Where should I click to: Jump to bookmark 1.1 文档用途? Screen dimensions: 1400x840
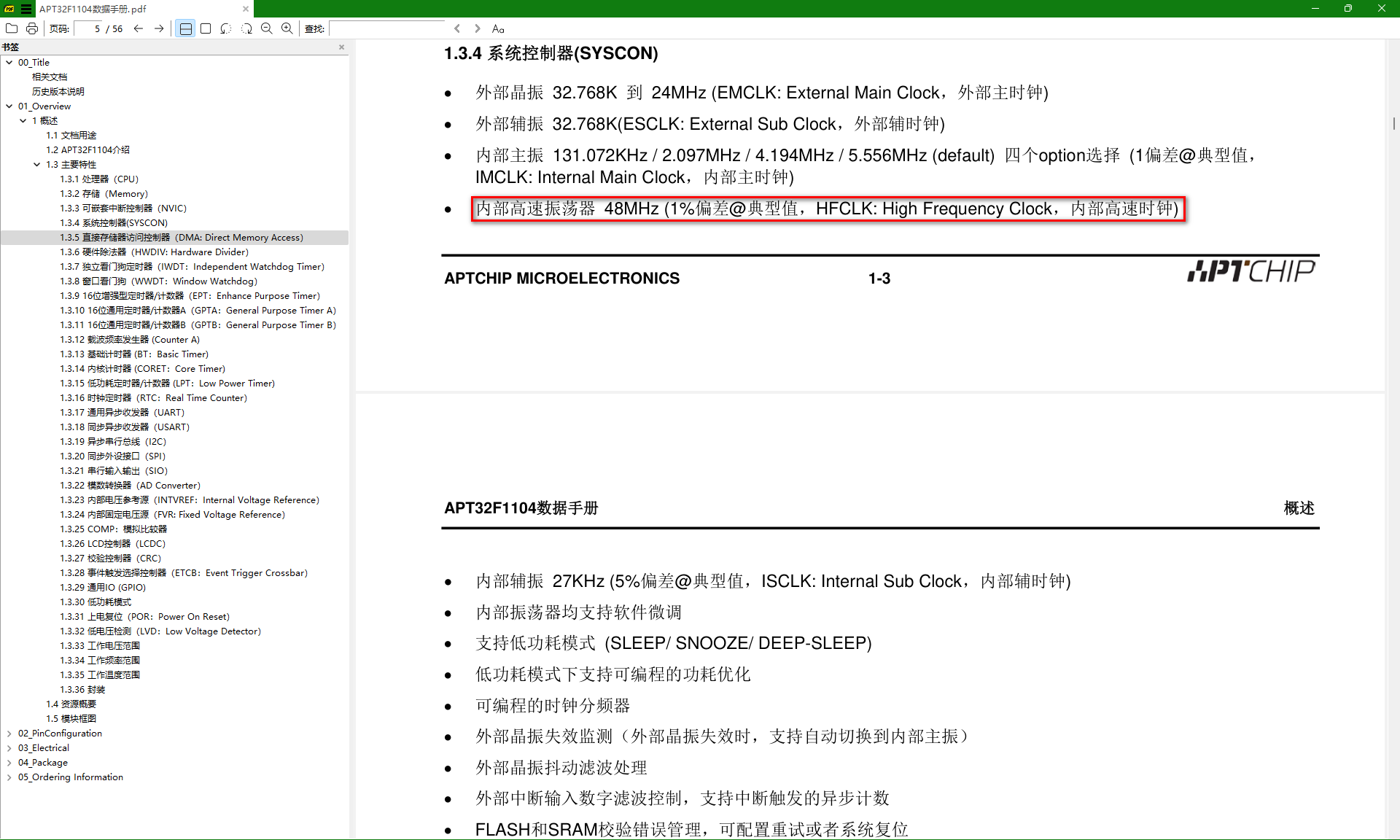pos(71,136)
